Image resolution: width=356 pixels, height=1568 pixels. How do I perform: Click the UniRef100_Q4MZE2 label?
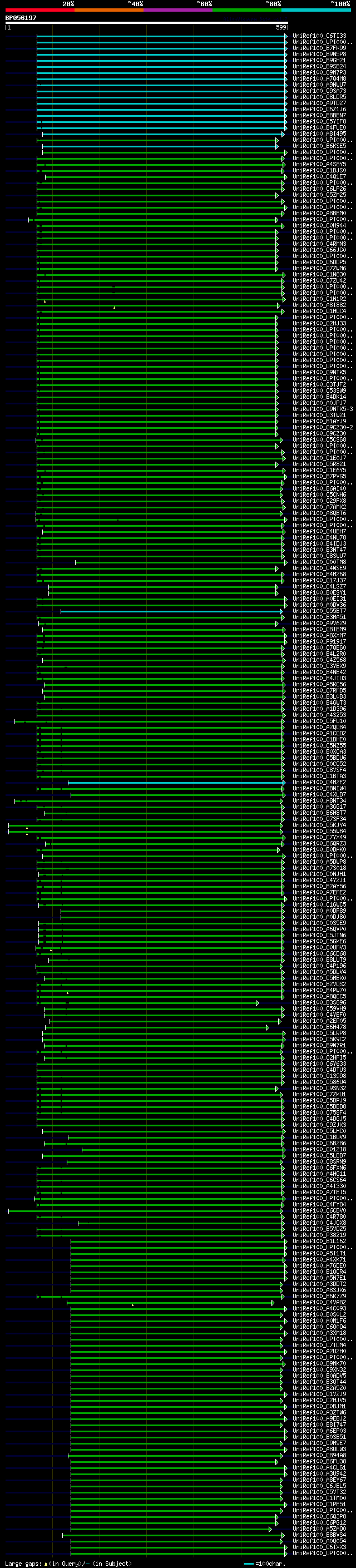pyautogui.click(x=319, y=782)
